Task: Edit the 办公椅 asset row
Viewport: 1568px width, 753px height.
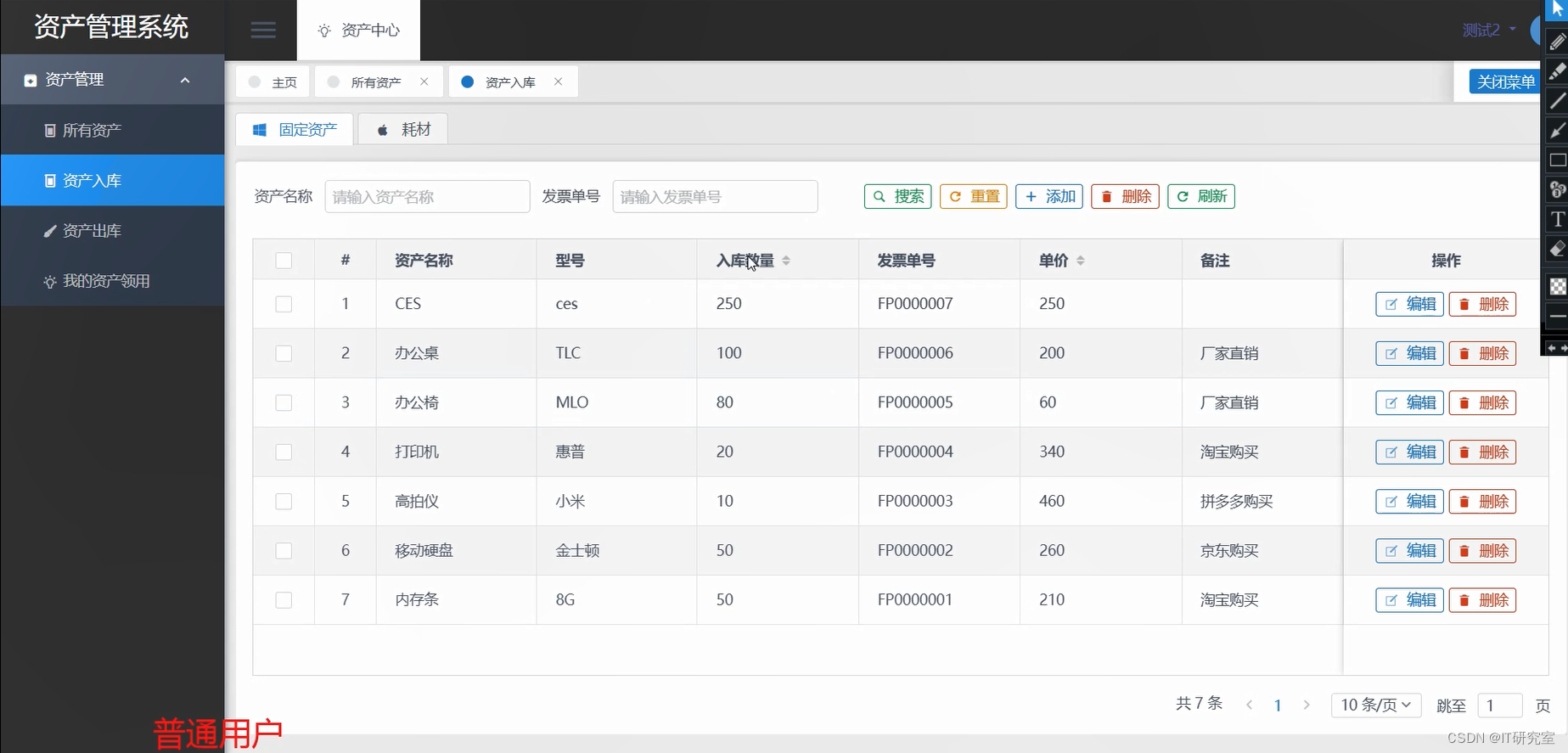Action: pyautogui.click(x=1409, y=402)
